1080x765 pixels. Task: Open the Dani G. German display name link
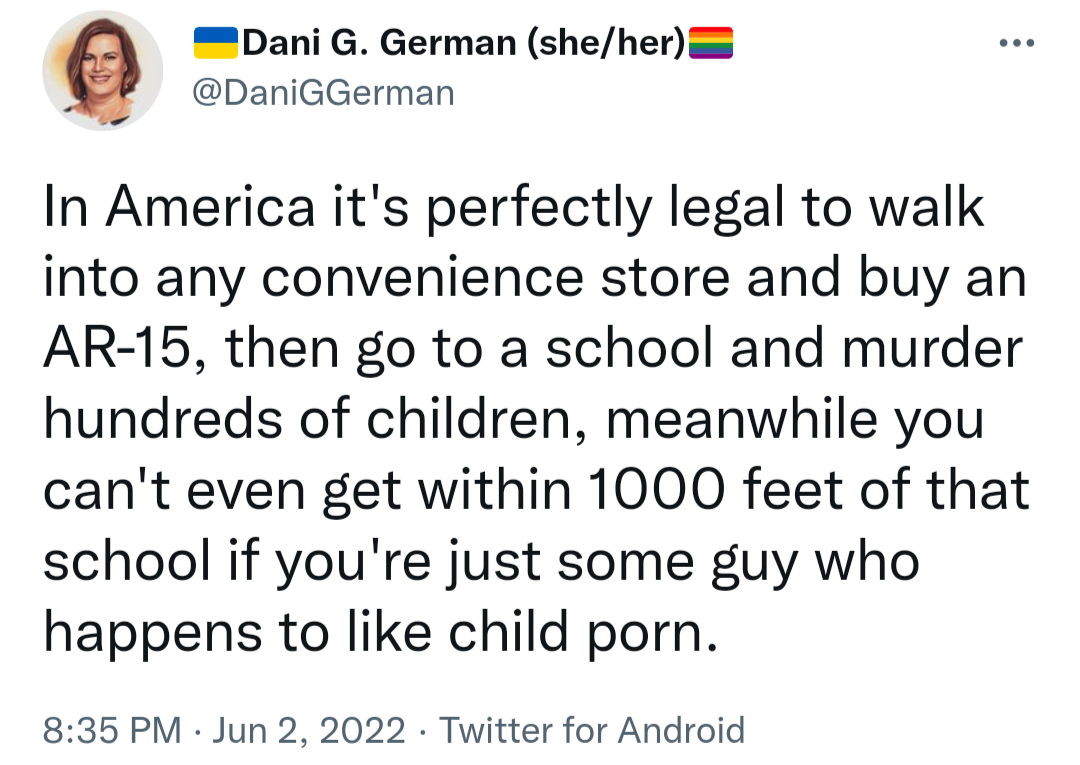point(376,44)
